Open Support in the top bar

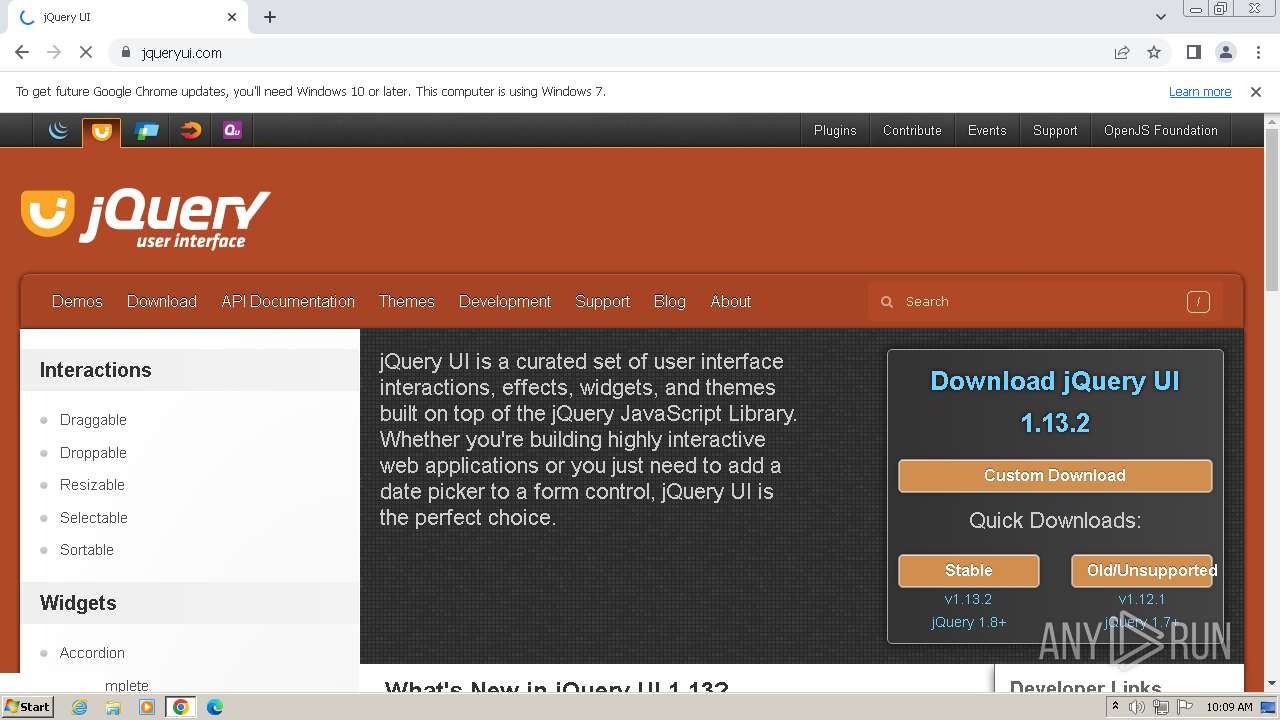coord(1055,130)
